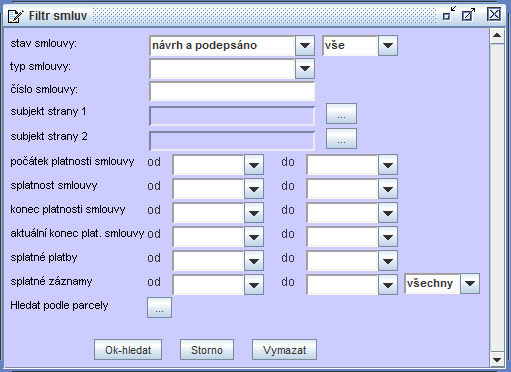The width and height of the screenshot is (511, 372).
Task: Click the 'Hledat podle parcely' label
Action: (59, 305)
